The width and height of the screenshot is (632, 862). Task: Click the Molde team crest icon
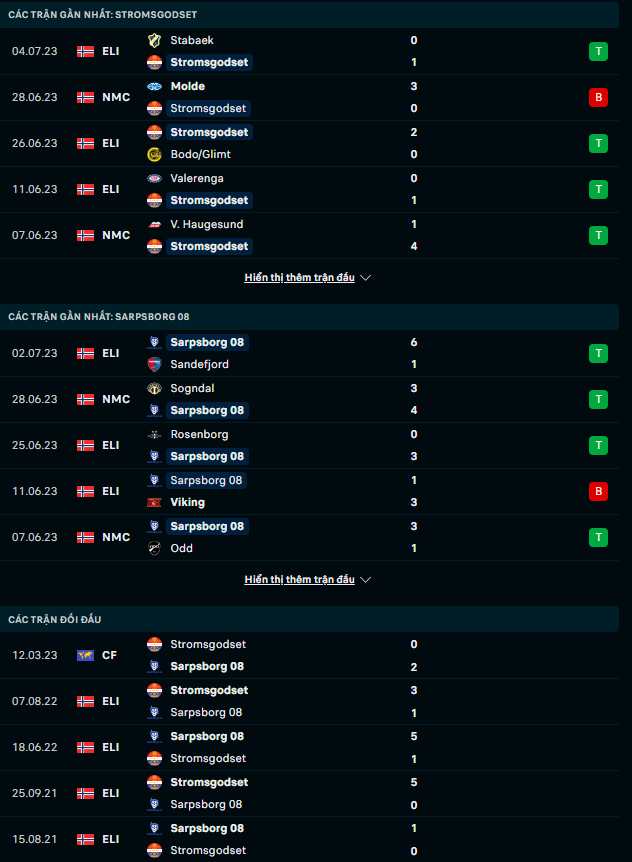[154, 86]
